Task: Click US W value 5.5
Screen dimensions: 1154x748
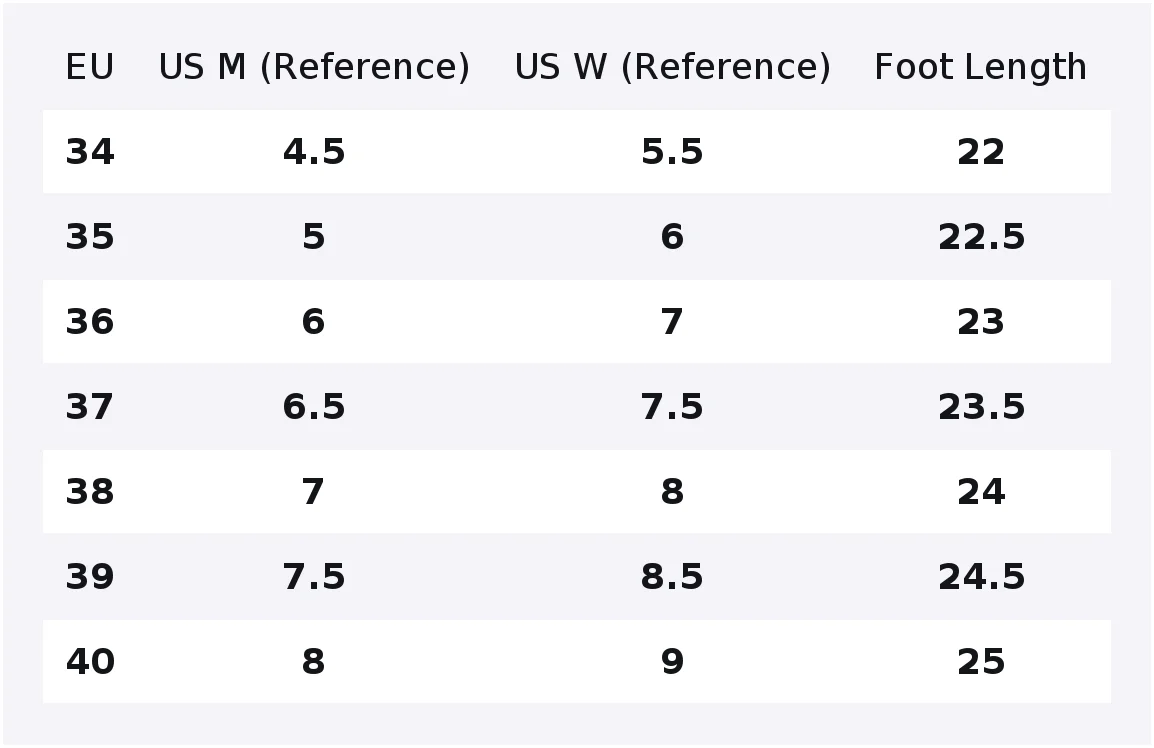Action: (673, 152)
